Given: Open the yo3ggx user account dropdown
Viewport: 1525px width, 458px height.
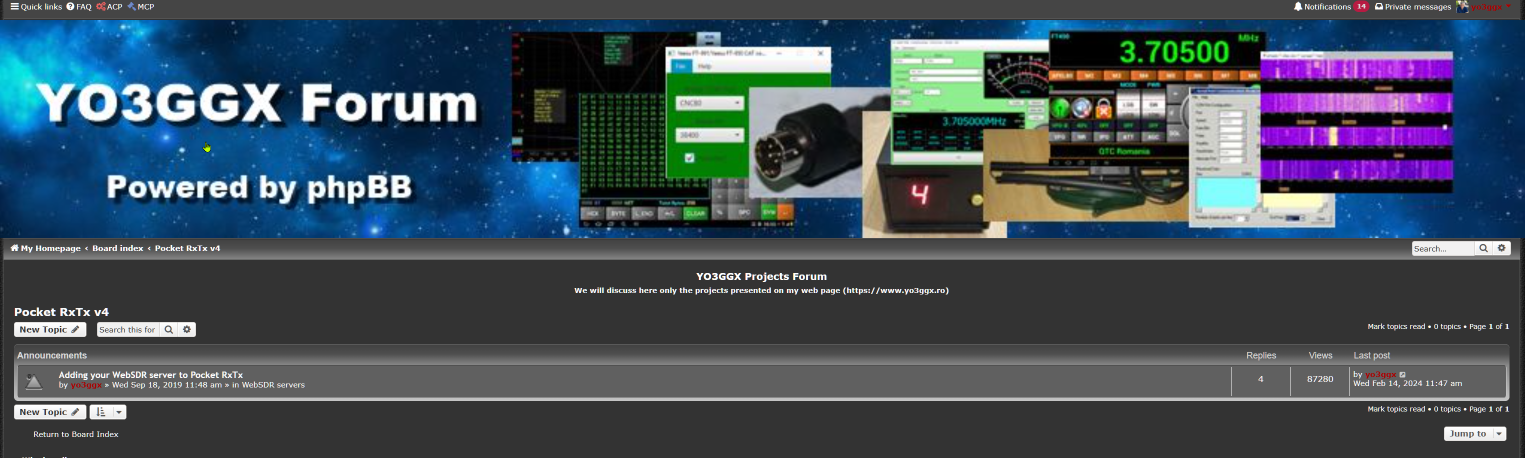Looking at the screenshot, I should [1486, 7].
